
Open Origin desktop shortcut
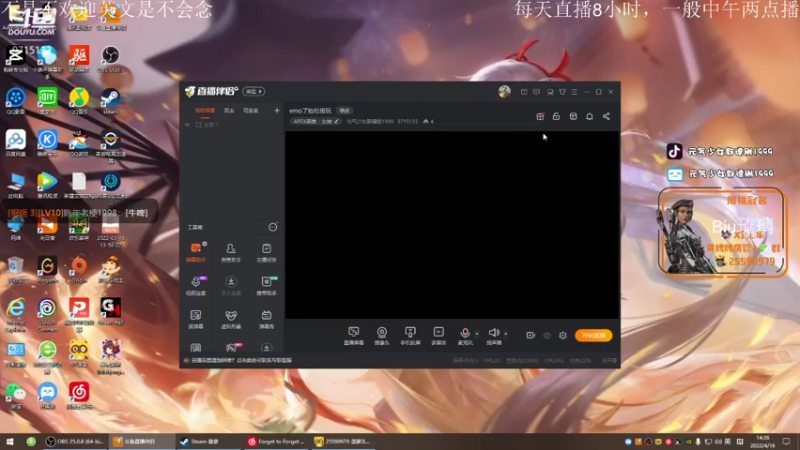(79, 269)
